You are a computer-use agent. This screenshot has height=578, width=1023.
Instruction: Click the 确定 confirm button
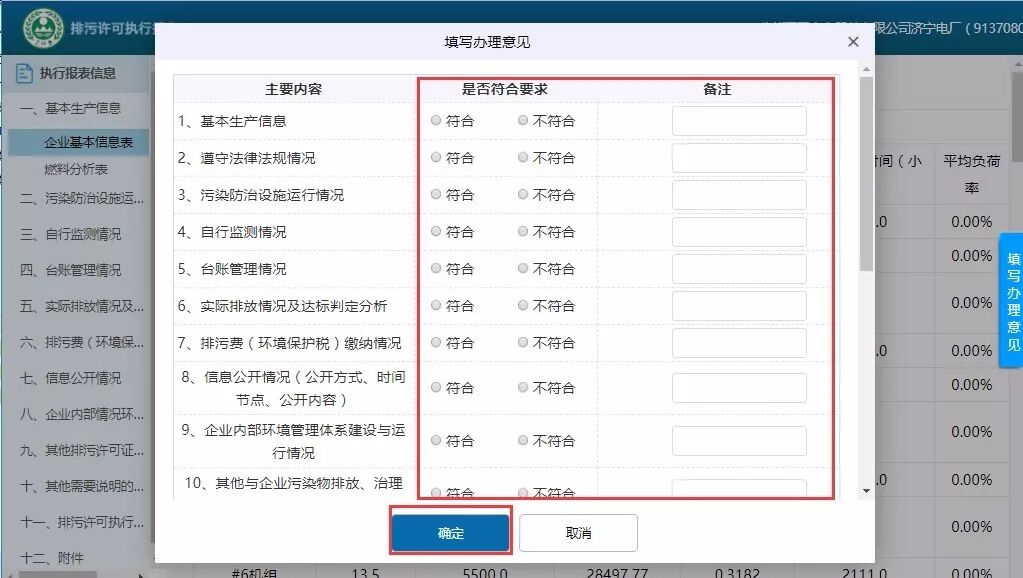point(450,533)
